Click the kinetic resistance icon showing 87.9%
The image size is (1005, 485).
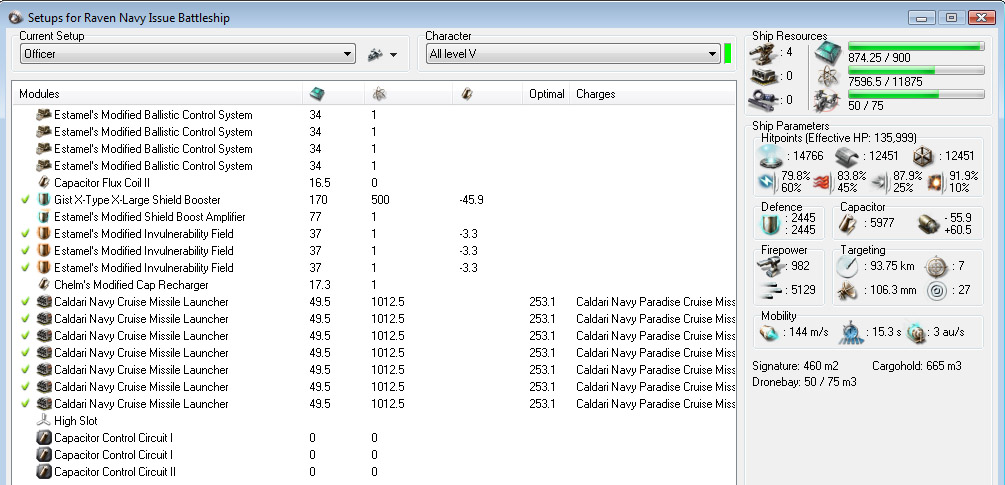click(880, 181)
